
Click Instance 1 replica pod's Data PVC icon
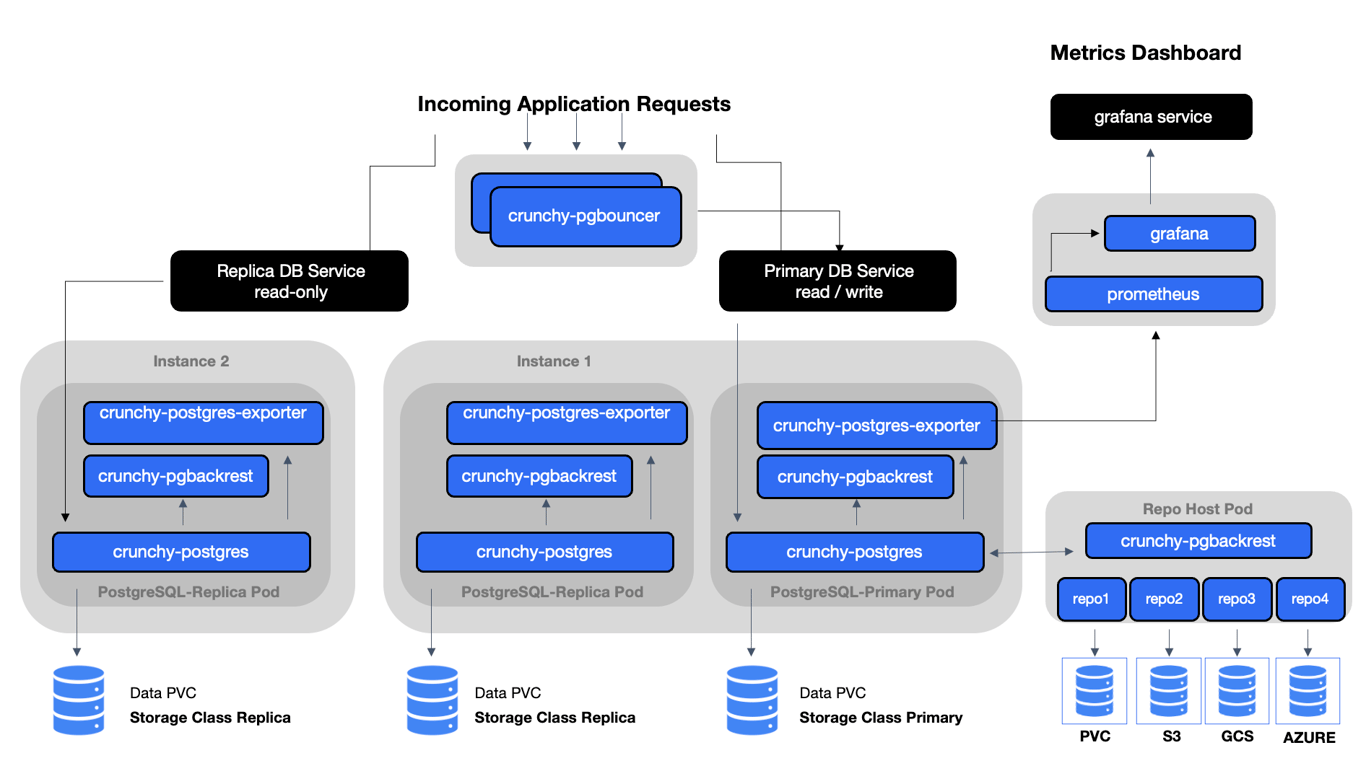coord(433,701)
